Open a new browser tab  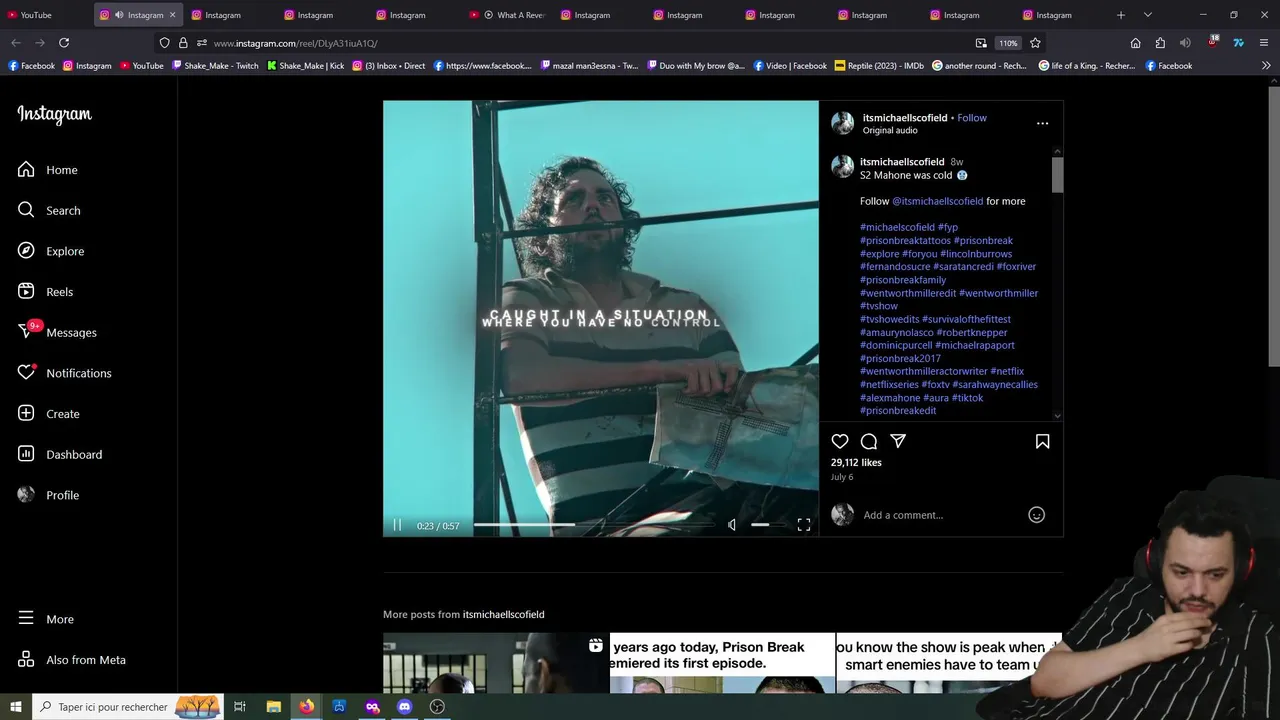pos(1121,15)
